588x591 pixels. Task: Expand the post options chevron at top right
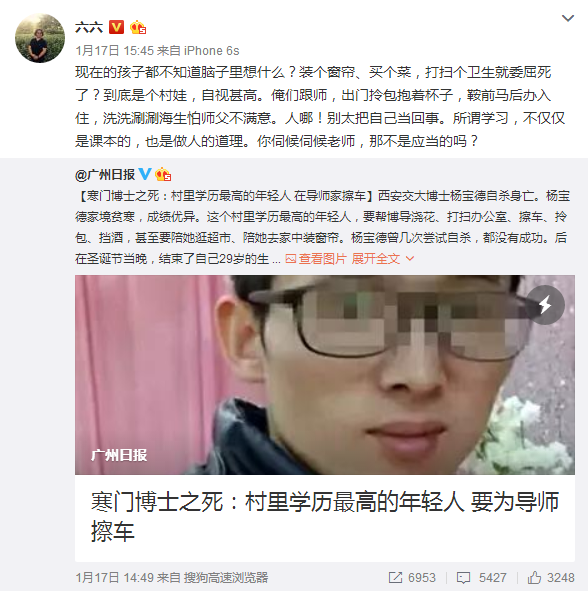[568, 18]
